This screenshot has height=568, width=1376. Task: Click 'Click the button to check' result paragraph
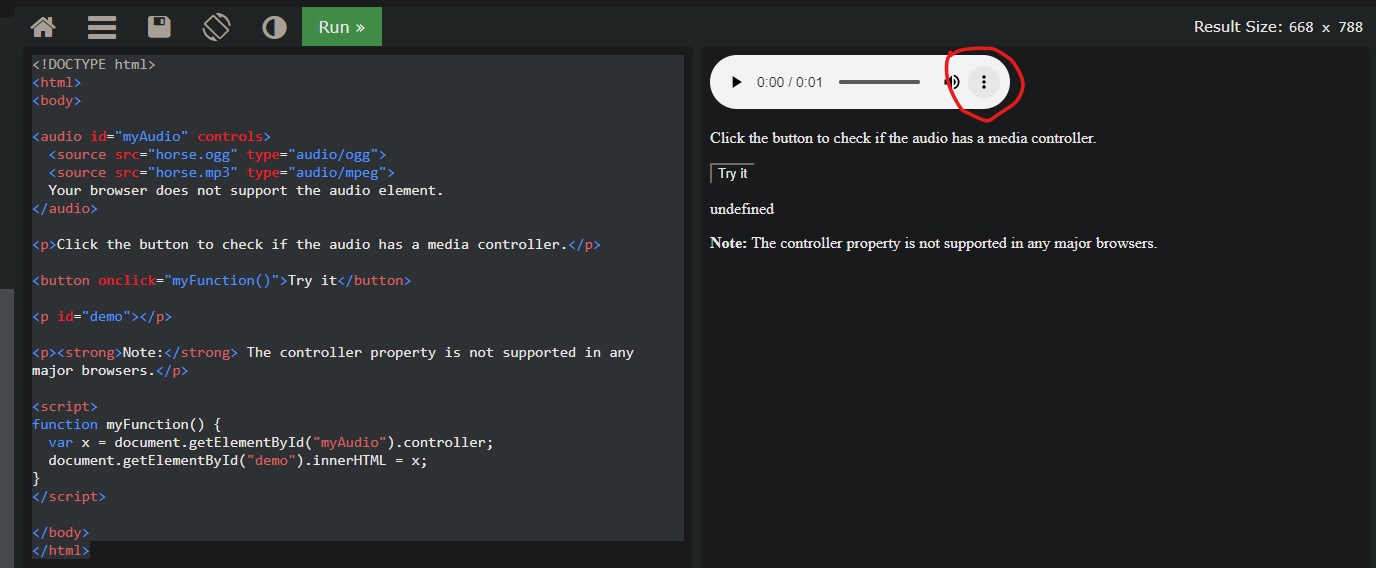click(x=903, y=138)
